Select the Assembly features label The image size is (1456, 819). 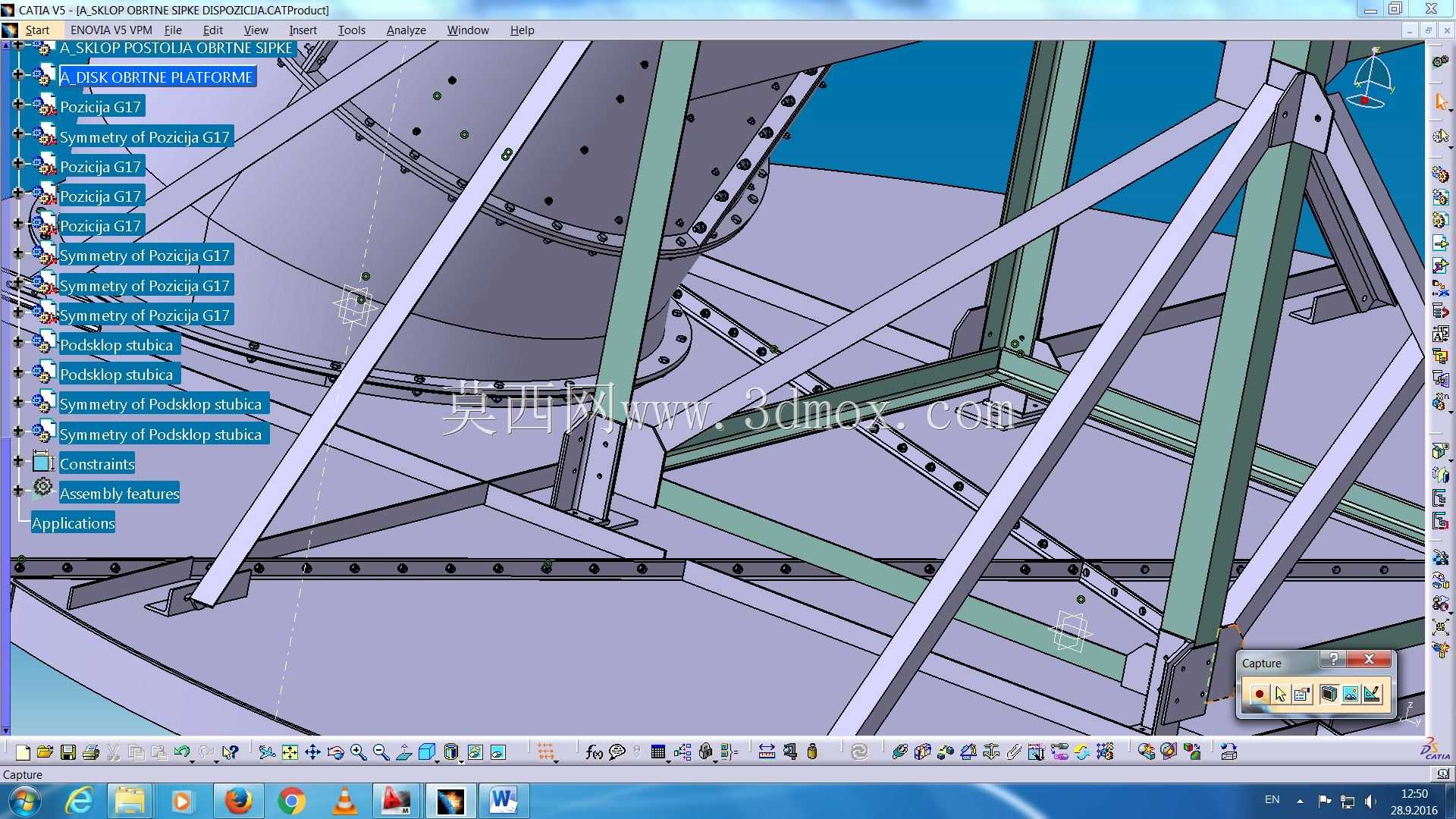click(x=119, y=494)
